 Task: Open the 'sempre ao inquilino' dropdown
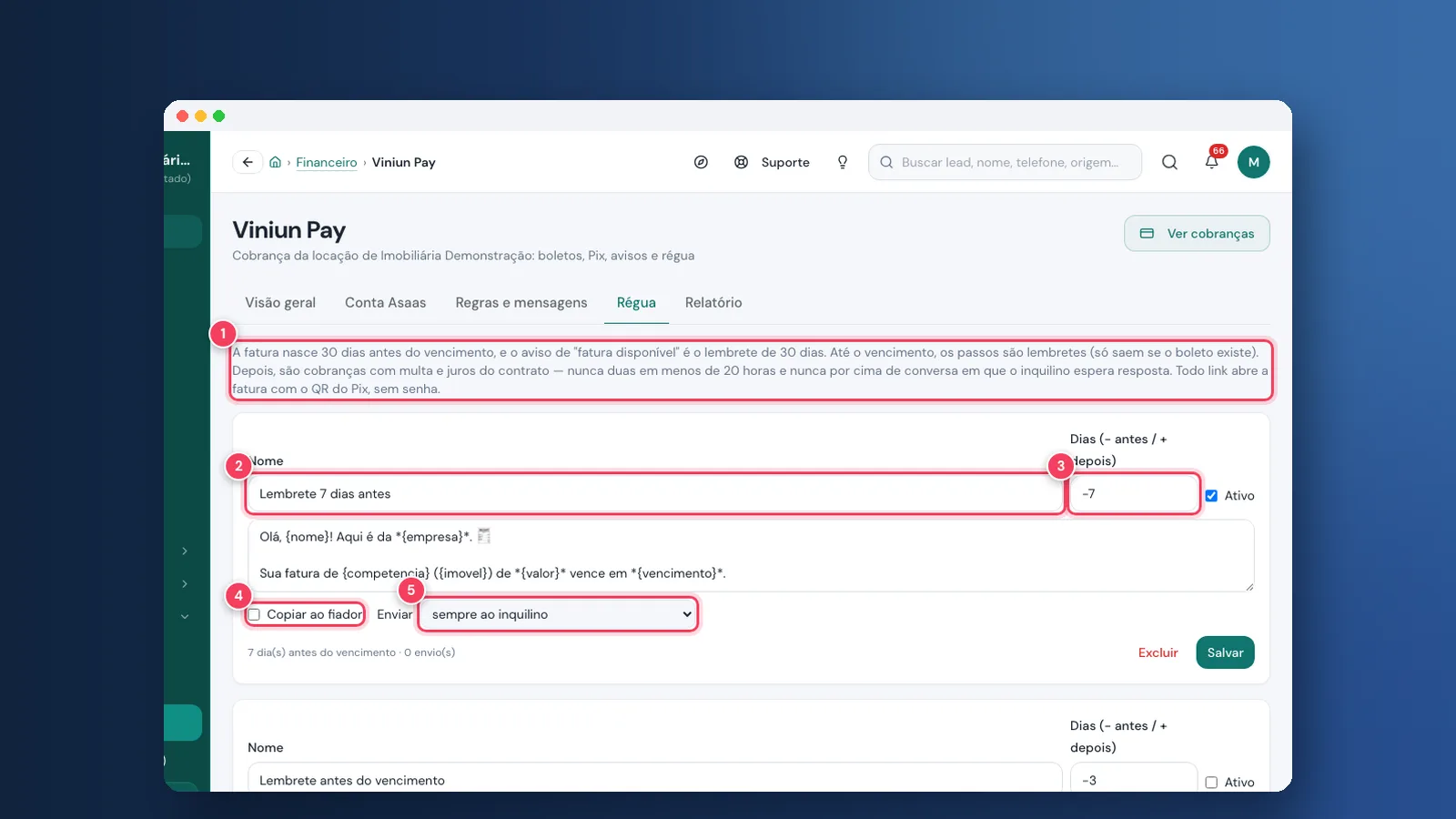(x=559, y=614)
